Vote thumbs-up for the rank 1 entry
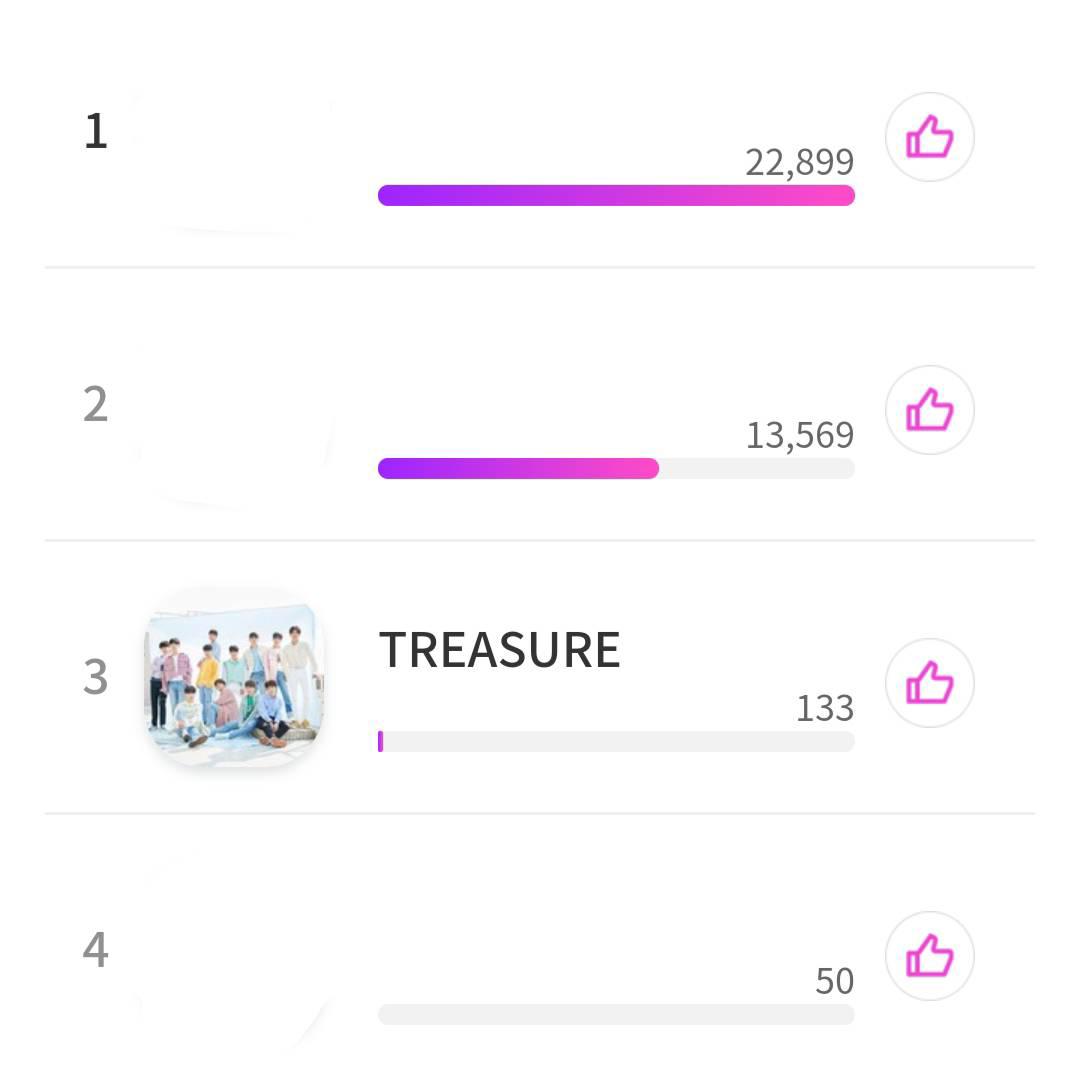This screenshot has width=1080, height=1080. 929,137
